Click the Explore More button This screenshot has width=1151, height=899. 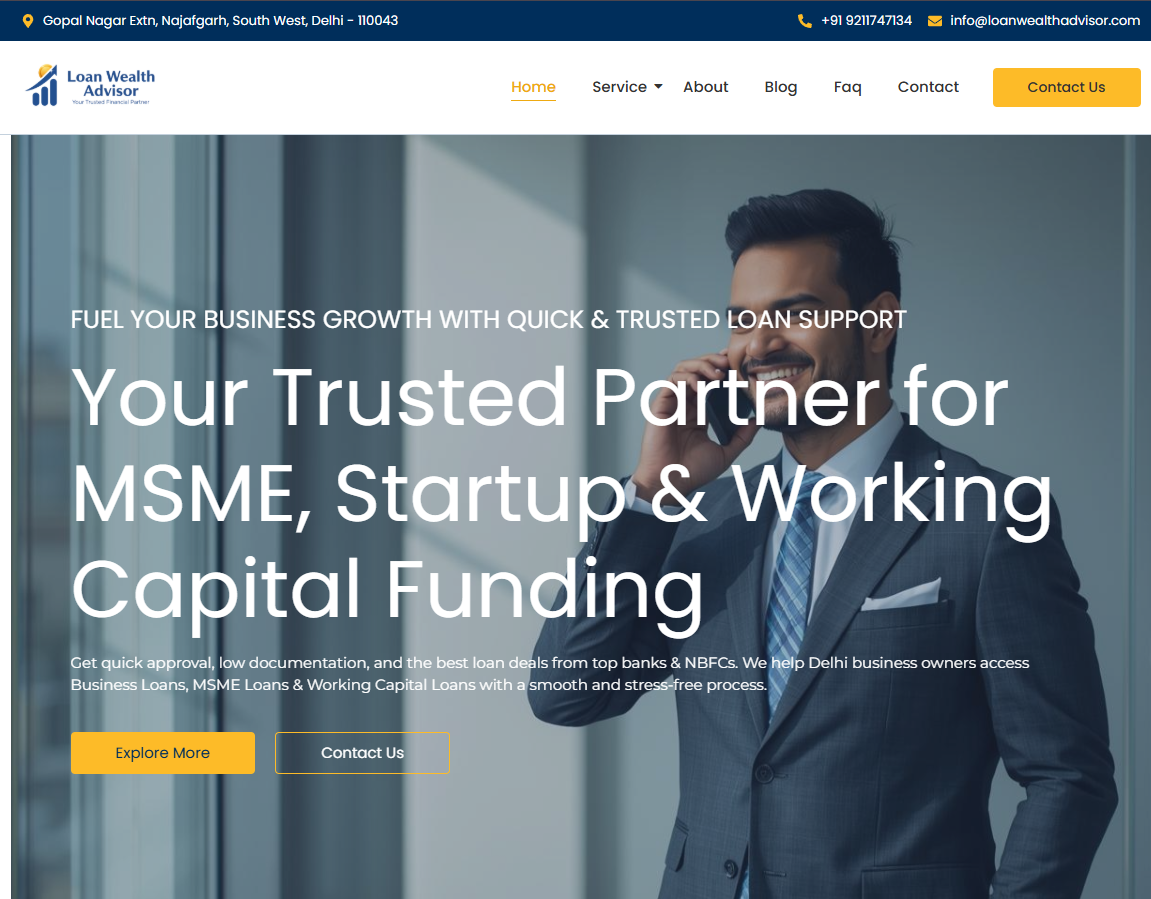pyautogui.click(x=163, y=753)
